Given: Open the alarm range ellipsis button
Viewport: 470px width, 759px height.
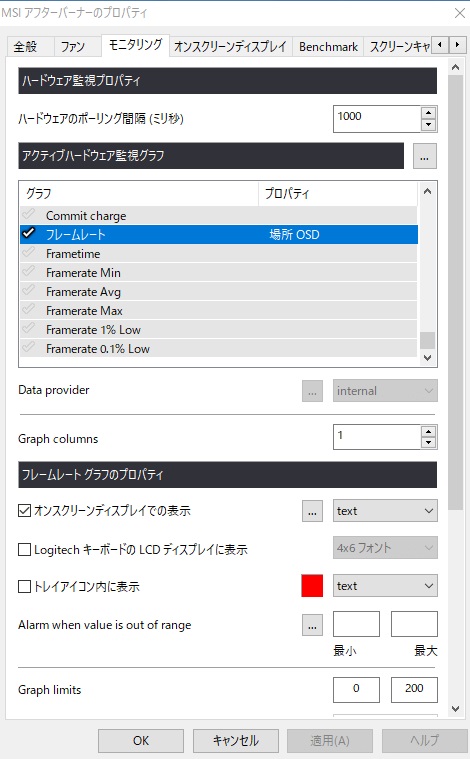Looking at the screenshot, I should pos(312,625).
